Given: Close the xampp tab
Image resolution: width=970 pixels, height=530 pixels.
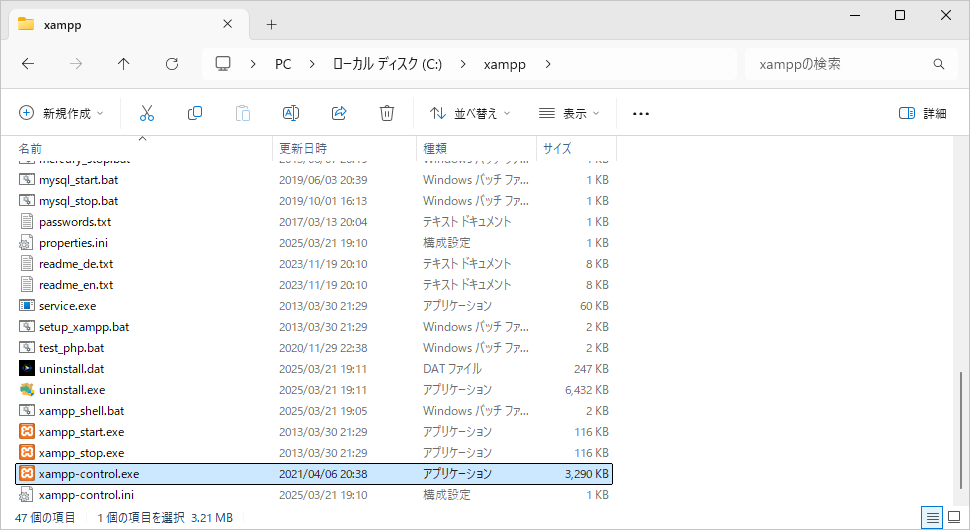Looking at the screenshot, I should pos(228,24).
